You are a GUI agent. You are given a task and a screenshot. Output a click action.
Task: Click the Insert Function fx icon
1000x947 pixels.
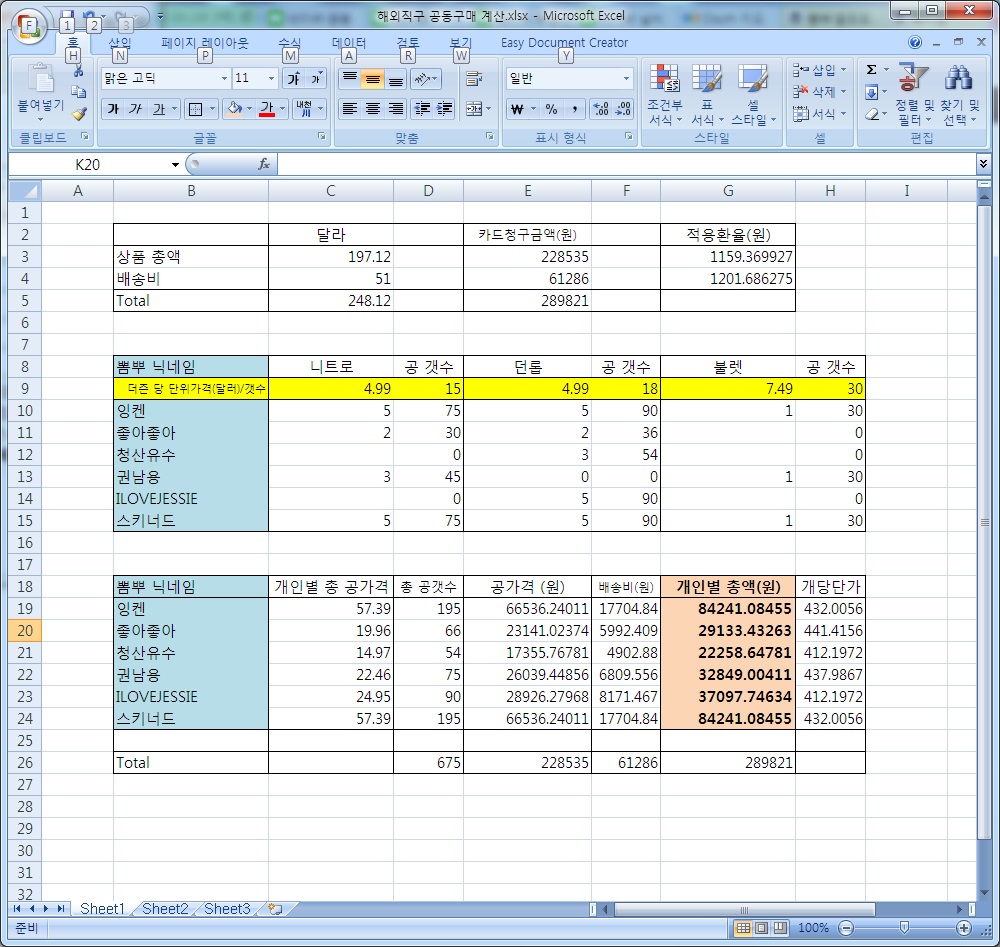tap(264, 164)
